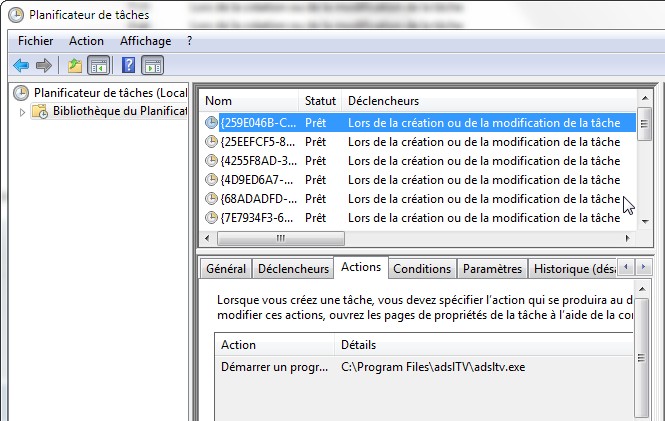Select task named {259E046B-C...
The width and height of the screenshot is (665, 421).
[258, 123]
